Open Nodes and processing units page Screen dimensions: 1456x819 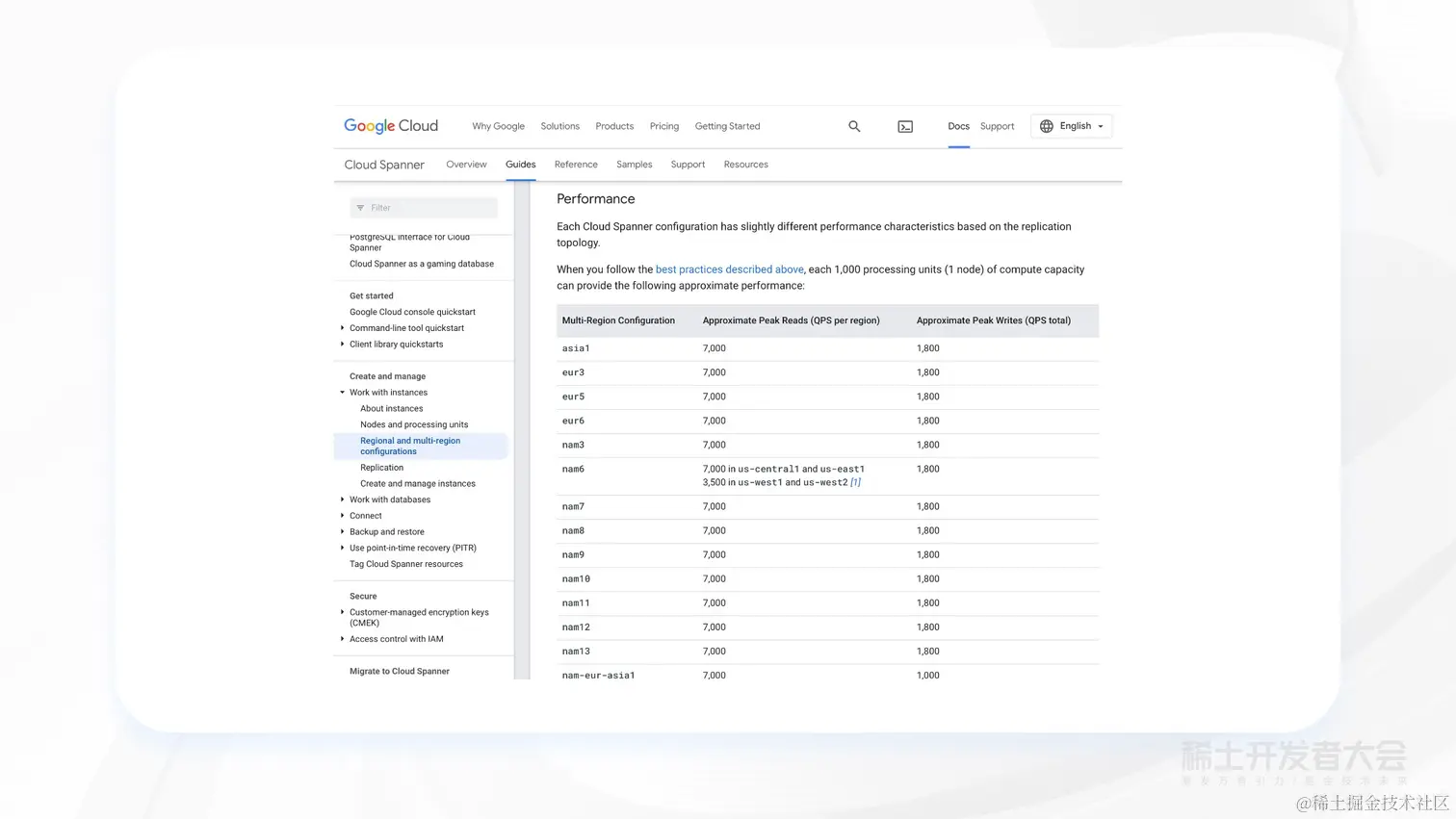click(x=414, y=424)
